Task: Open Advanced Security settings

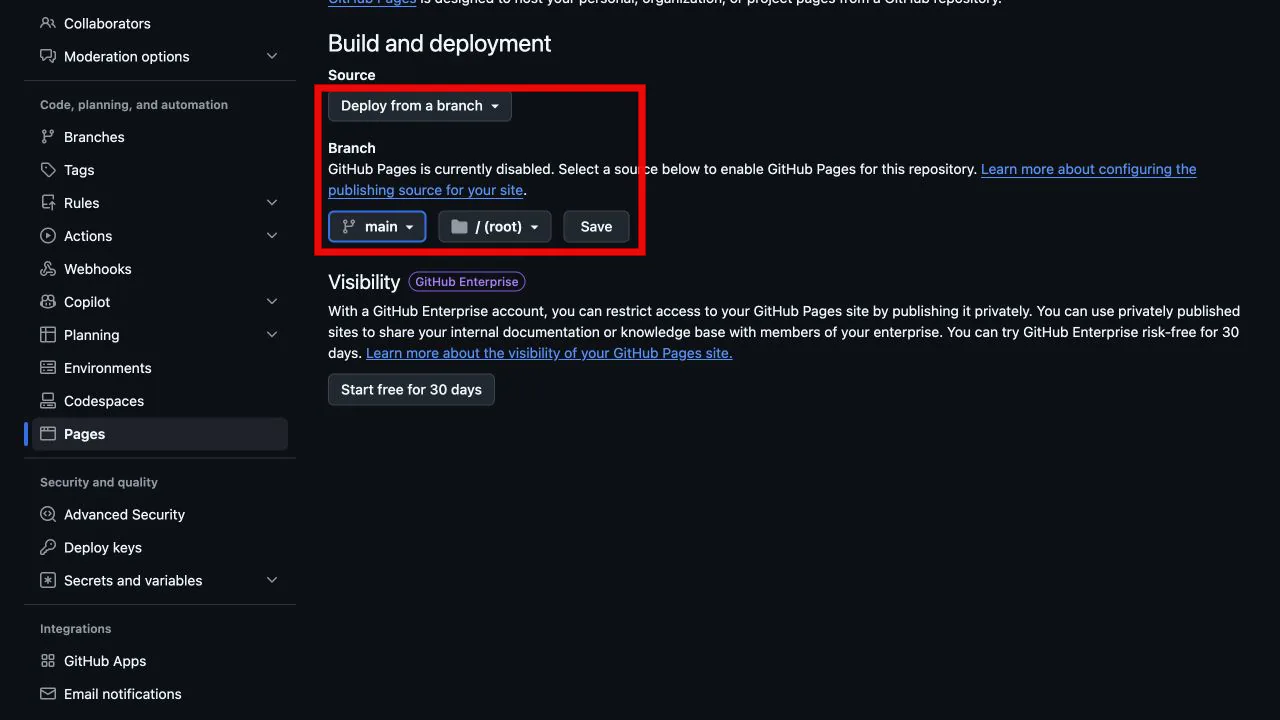Action: coord(160,515)
